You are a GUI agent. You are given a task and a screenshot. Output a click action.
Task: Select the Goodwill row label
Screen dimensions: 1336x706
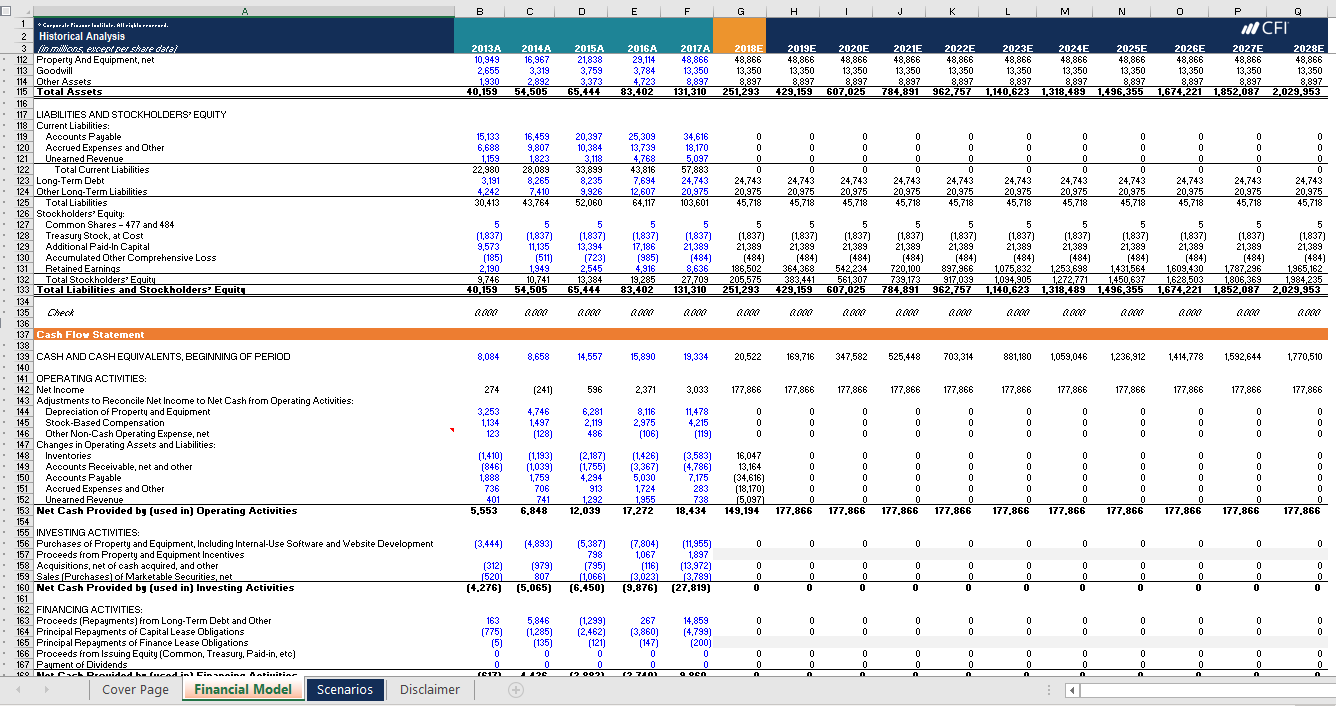coord(55,71)
